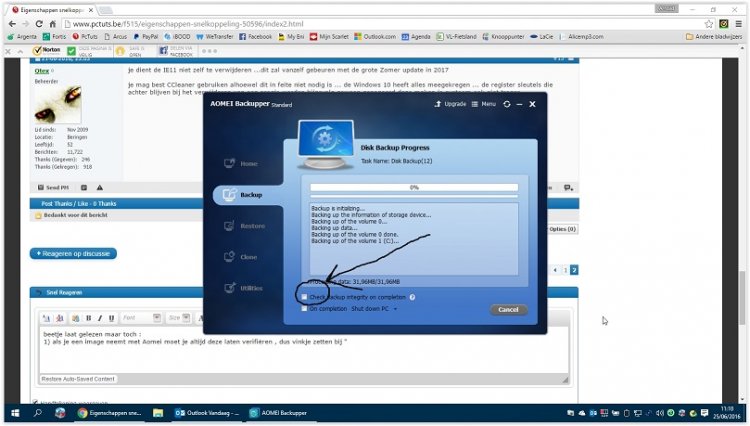Enable Check backup integrity on completion
Viewport: 750px width, 426px height.
tap(304, 297)
